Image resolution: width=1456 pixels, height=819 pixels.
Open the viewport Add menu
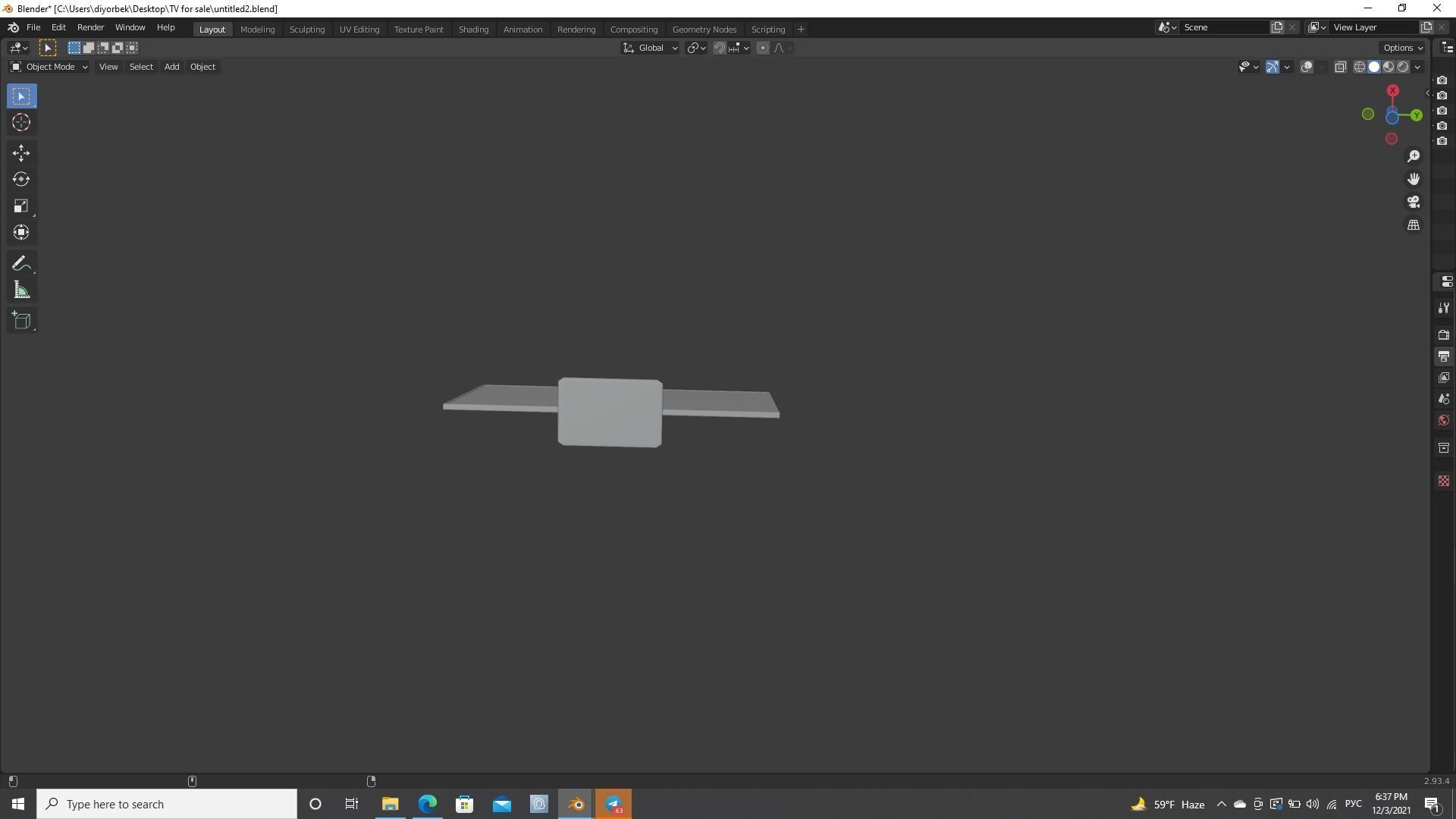click(171, 67)
